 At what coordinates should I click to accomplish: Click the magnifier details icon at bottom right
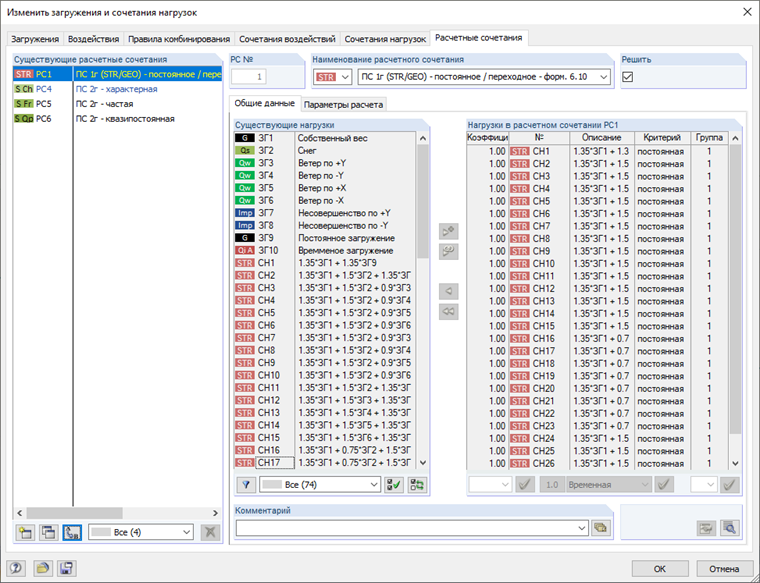tap(729, 528)
